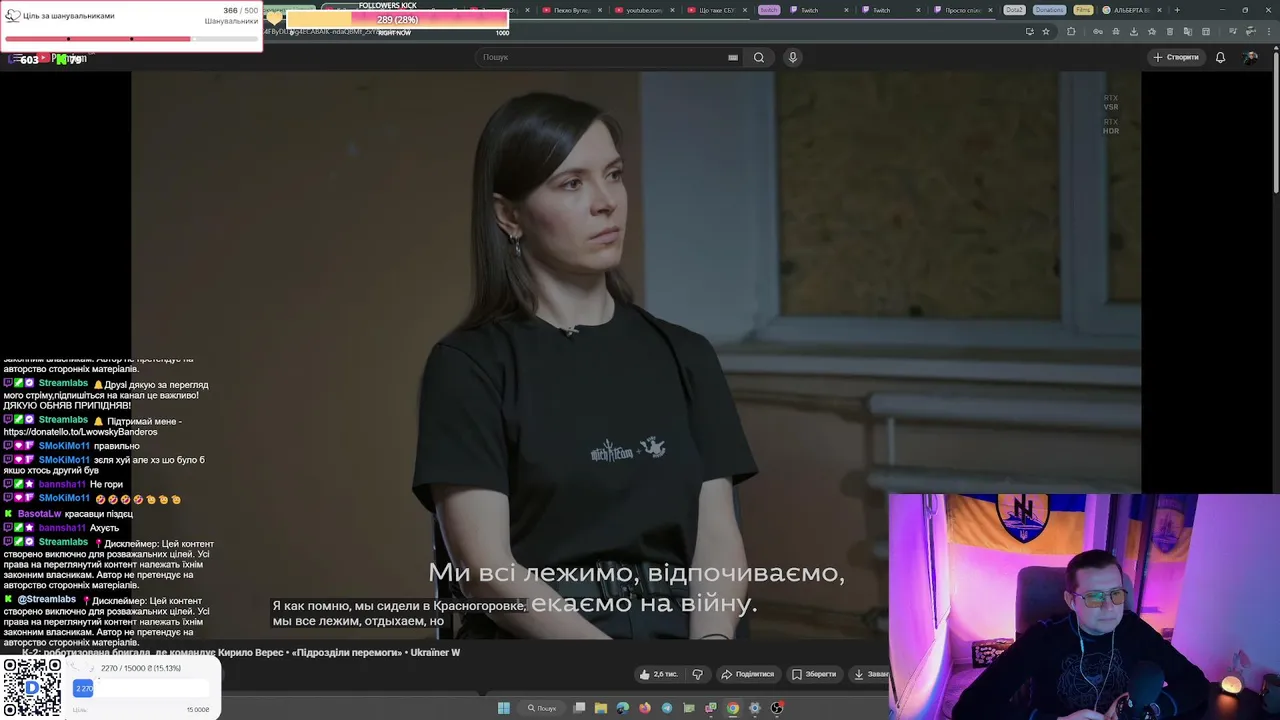
Task: Open Chrome extensions puzzle icon
Action: (x=1071, y=31)
